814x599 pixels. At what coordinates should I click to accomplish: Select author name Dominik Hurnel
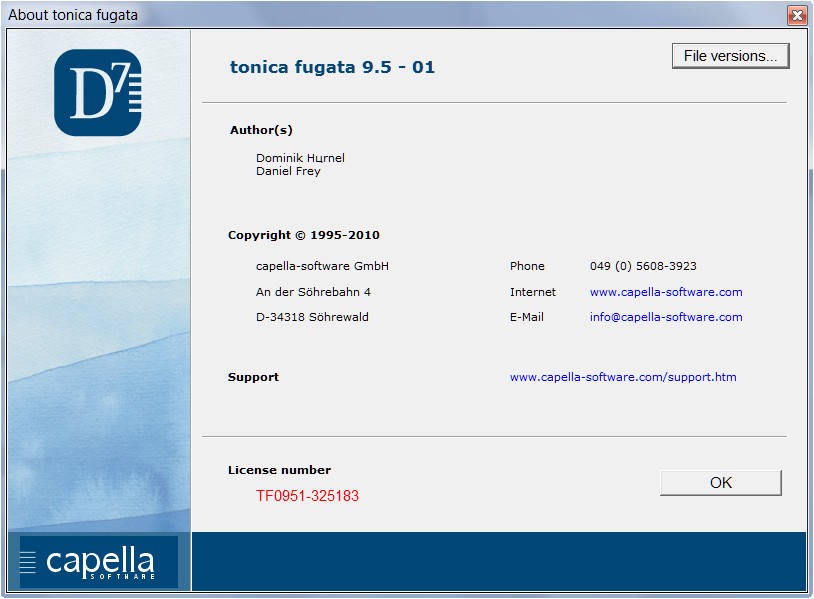tap(300, 158)
